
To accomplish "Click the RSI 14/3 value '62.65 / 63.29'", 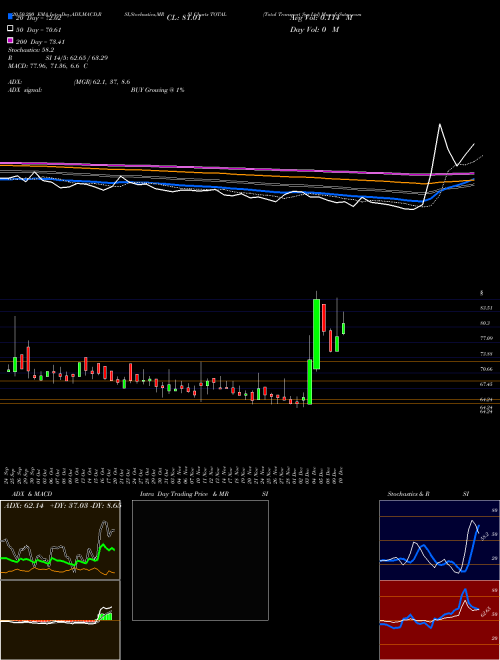I will point(89,58).
